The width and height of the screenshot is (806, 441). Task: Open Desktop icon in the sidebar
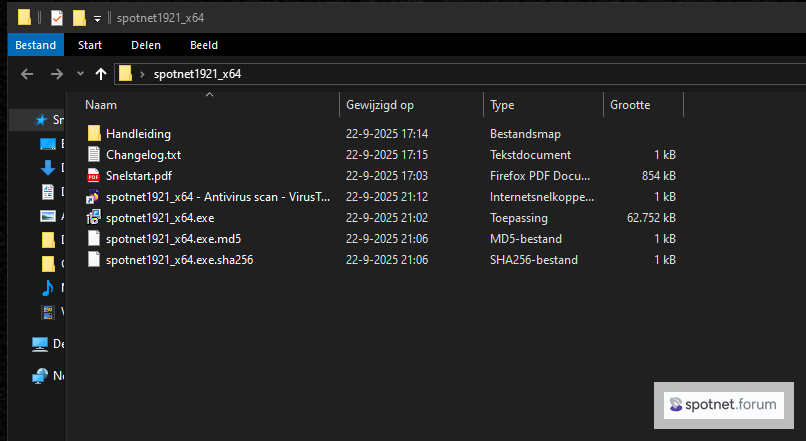pos(48,144)
